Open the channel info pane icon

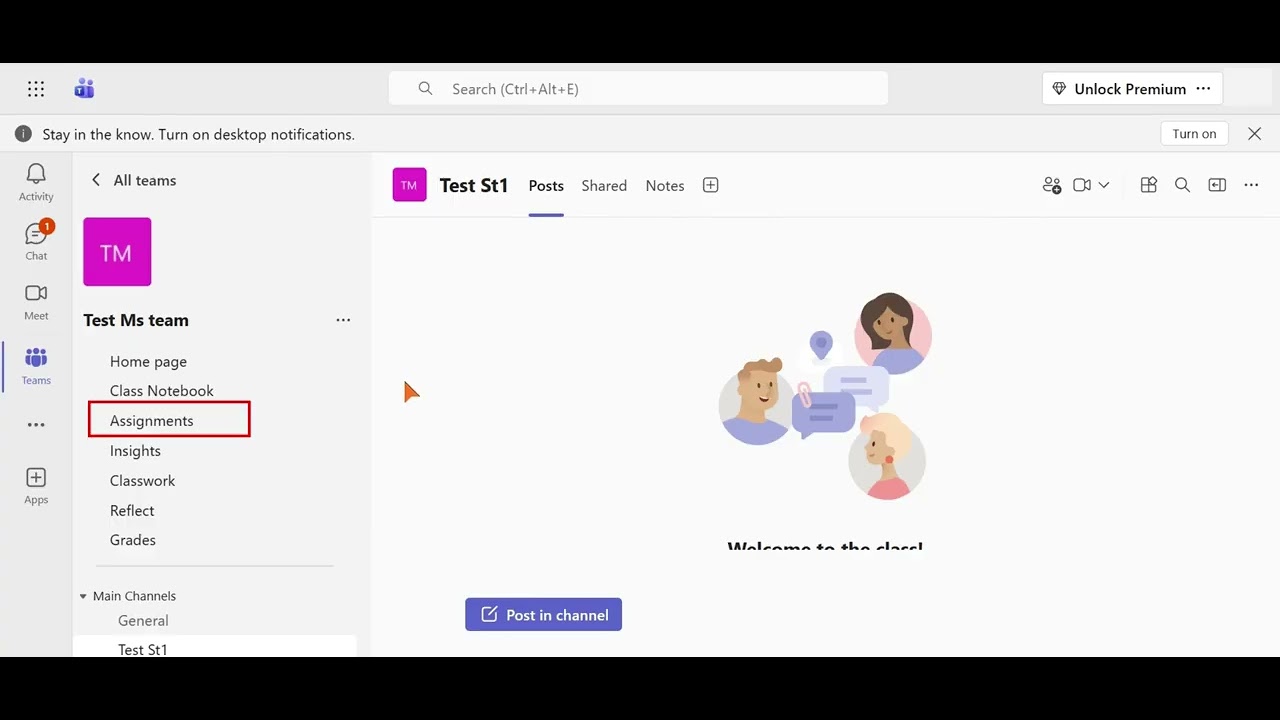point(1217,185)
